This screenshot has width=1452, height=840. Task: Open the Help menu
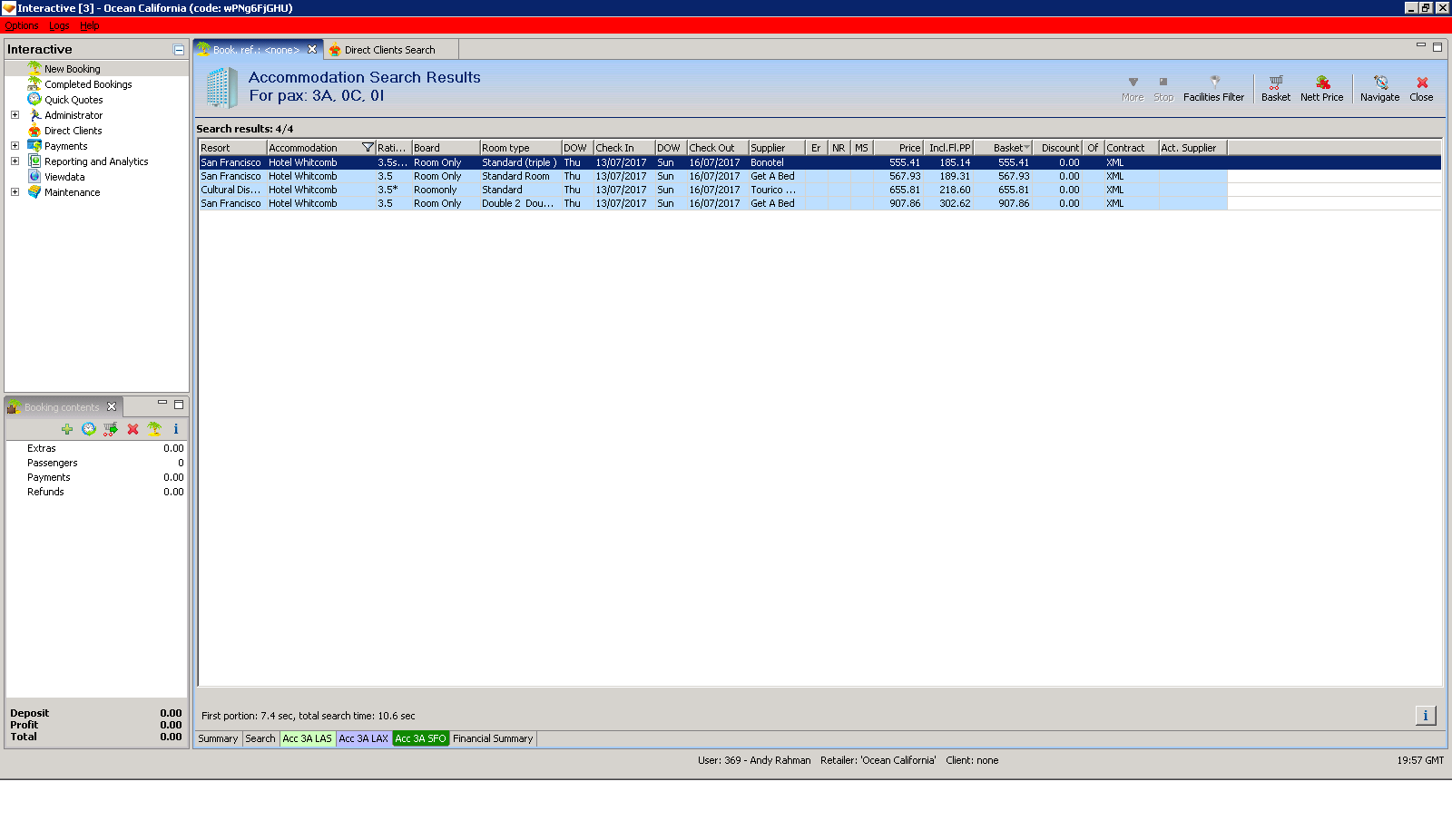coord(90,25)
